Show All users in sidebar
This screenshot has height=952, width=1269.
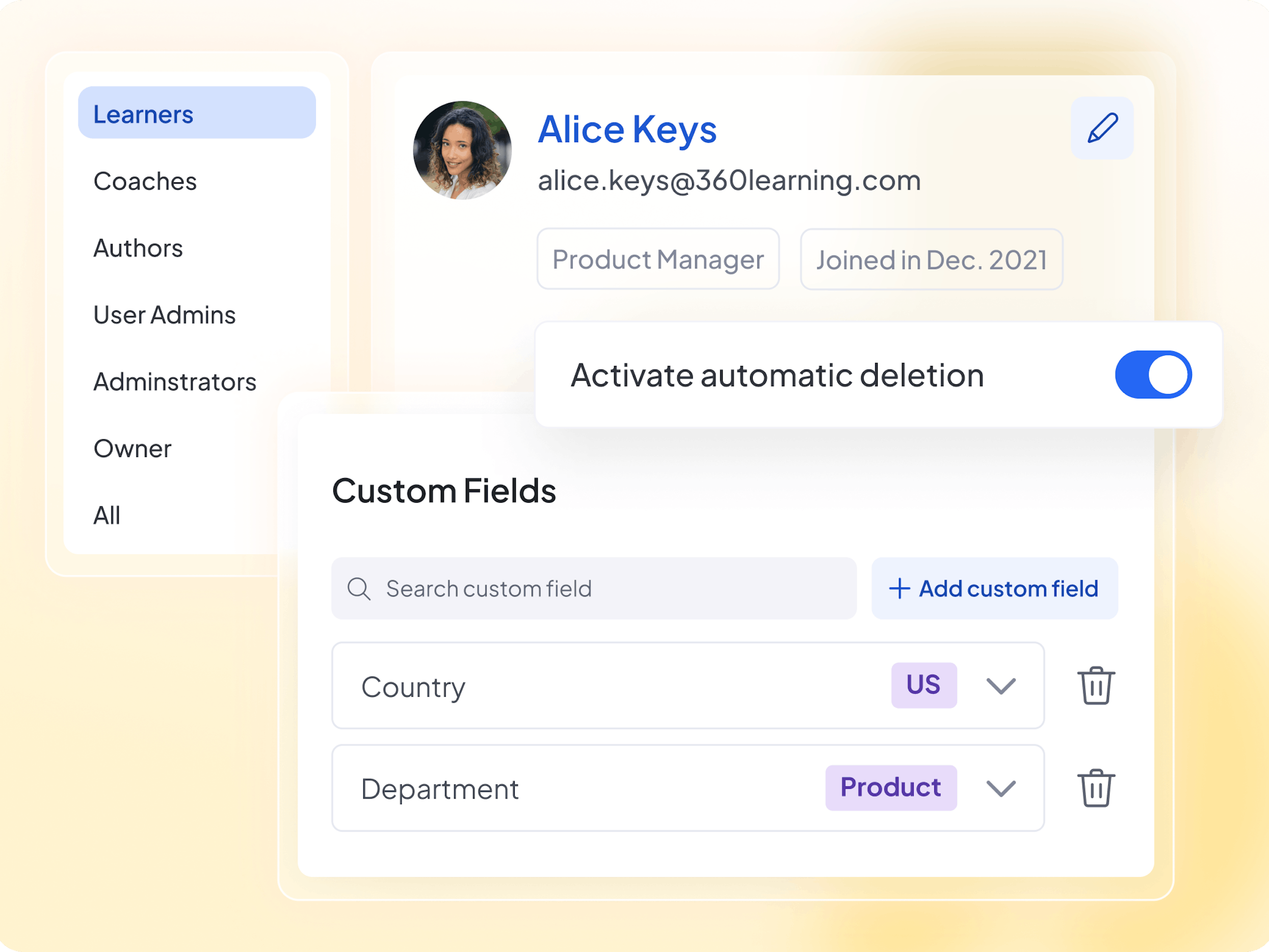[108, 515]
